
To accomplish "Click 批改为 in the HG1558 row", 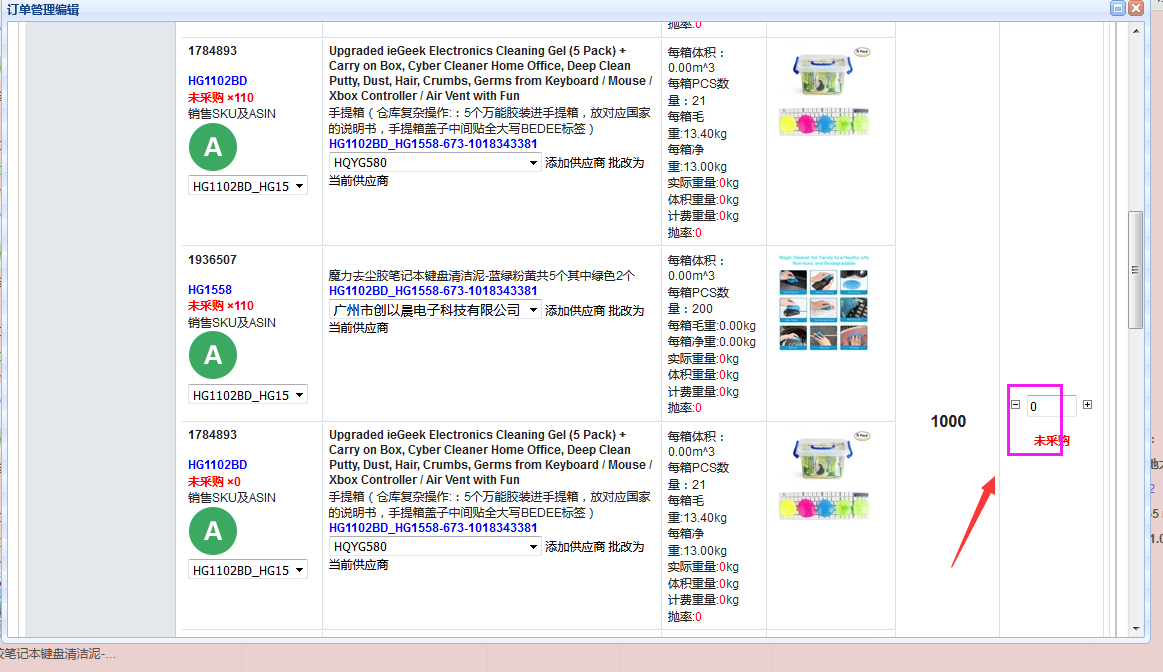I will [x=626, y=310].
